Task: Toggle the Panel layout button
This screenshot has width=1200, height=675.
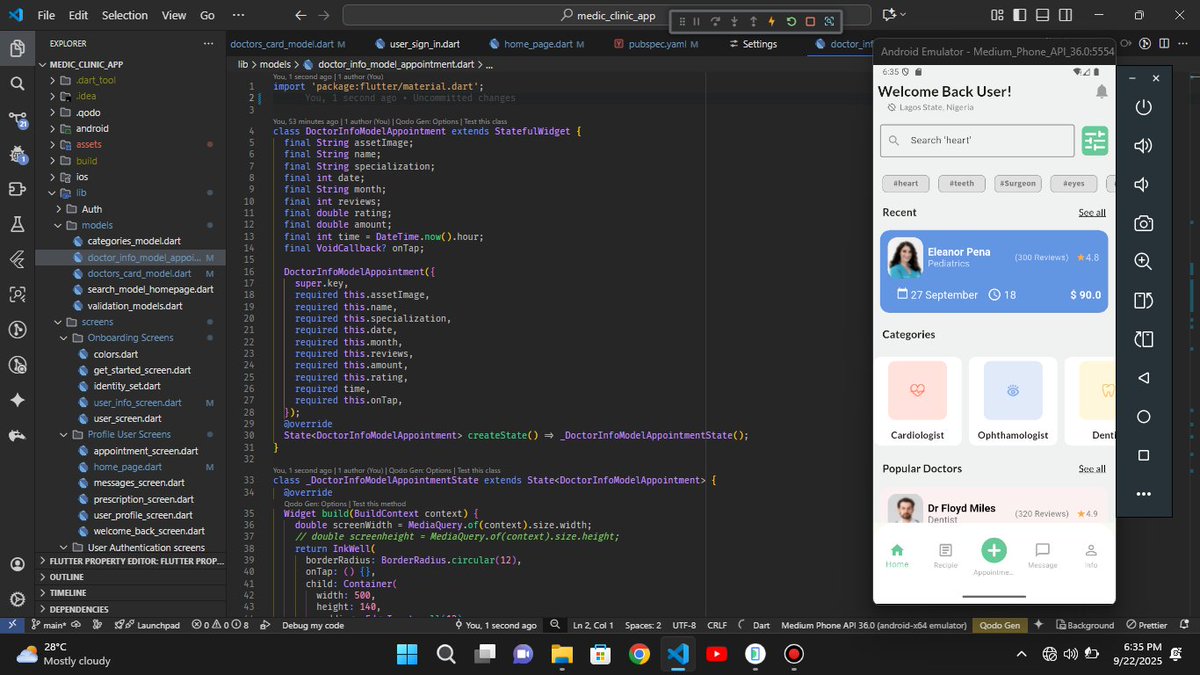Action: 1043,15
